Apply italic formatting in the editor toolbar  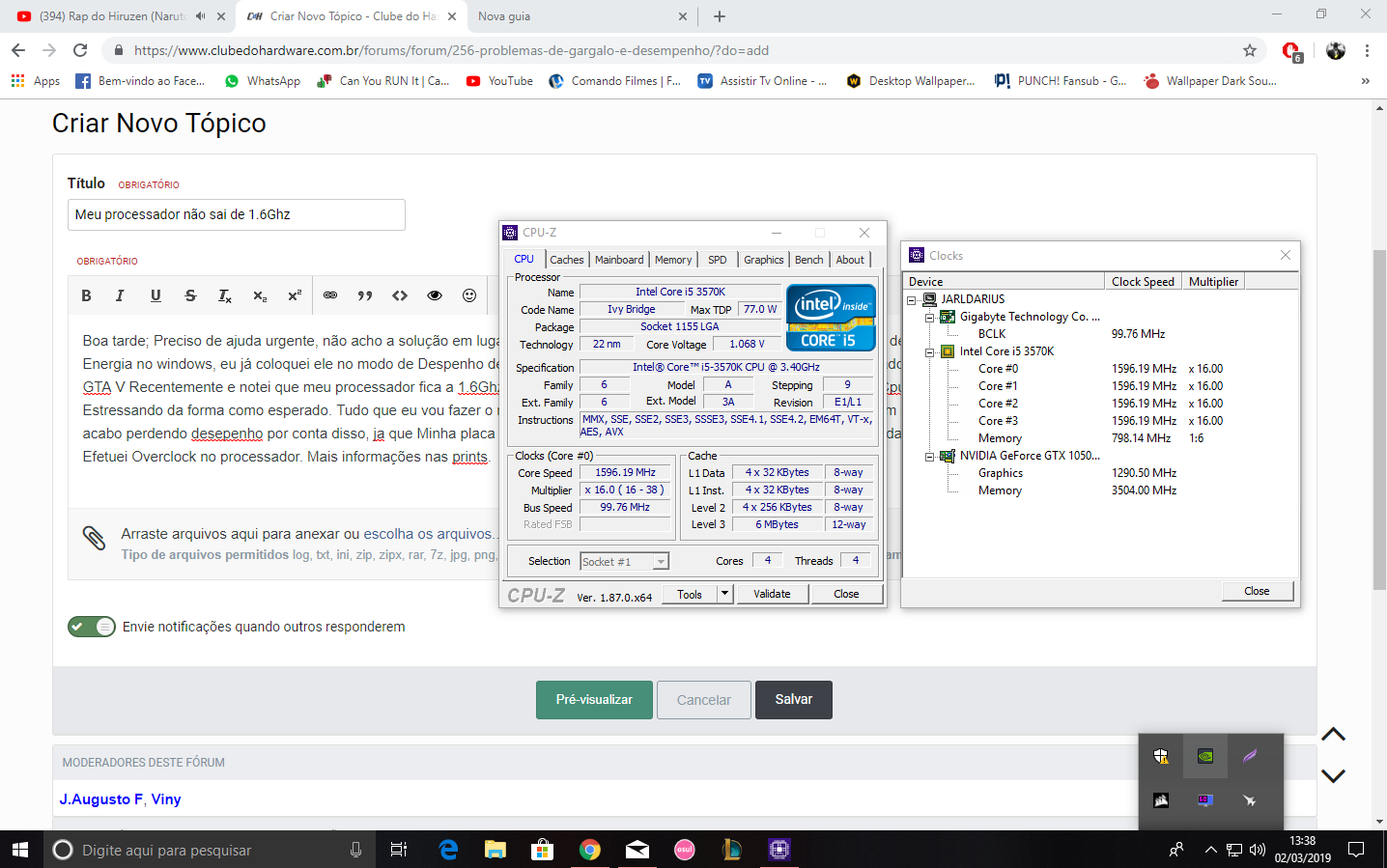pyautogui.click(x=120, y=295)
